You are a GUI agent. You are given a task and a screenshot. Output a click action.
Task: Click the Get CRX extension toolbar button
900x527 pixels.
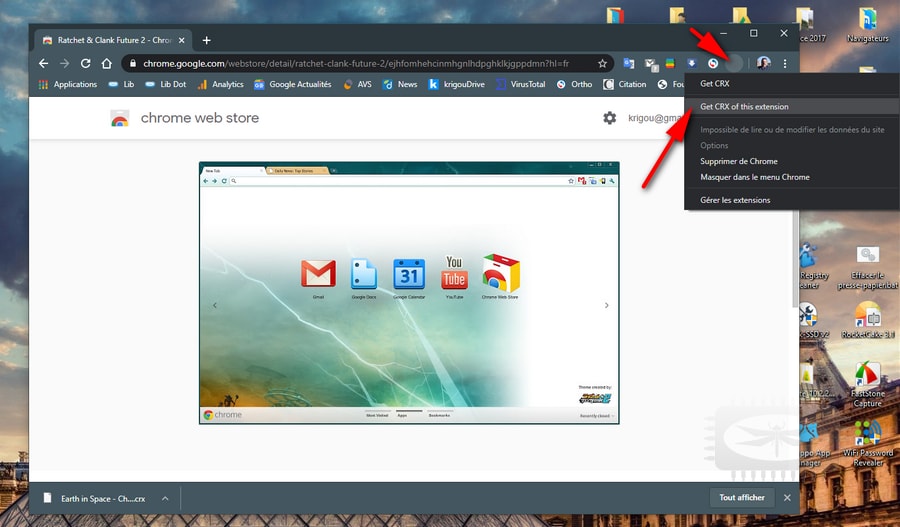(734, 63)
